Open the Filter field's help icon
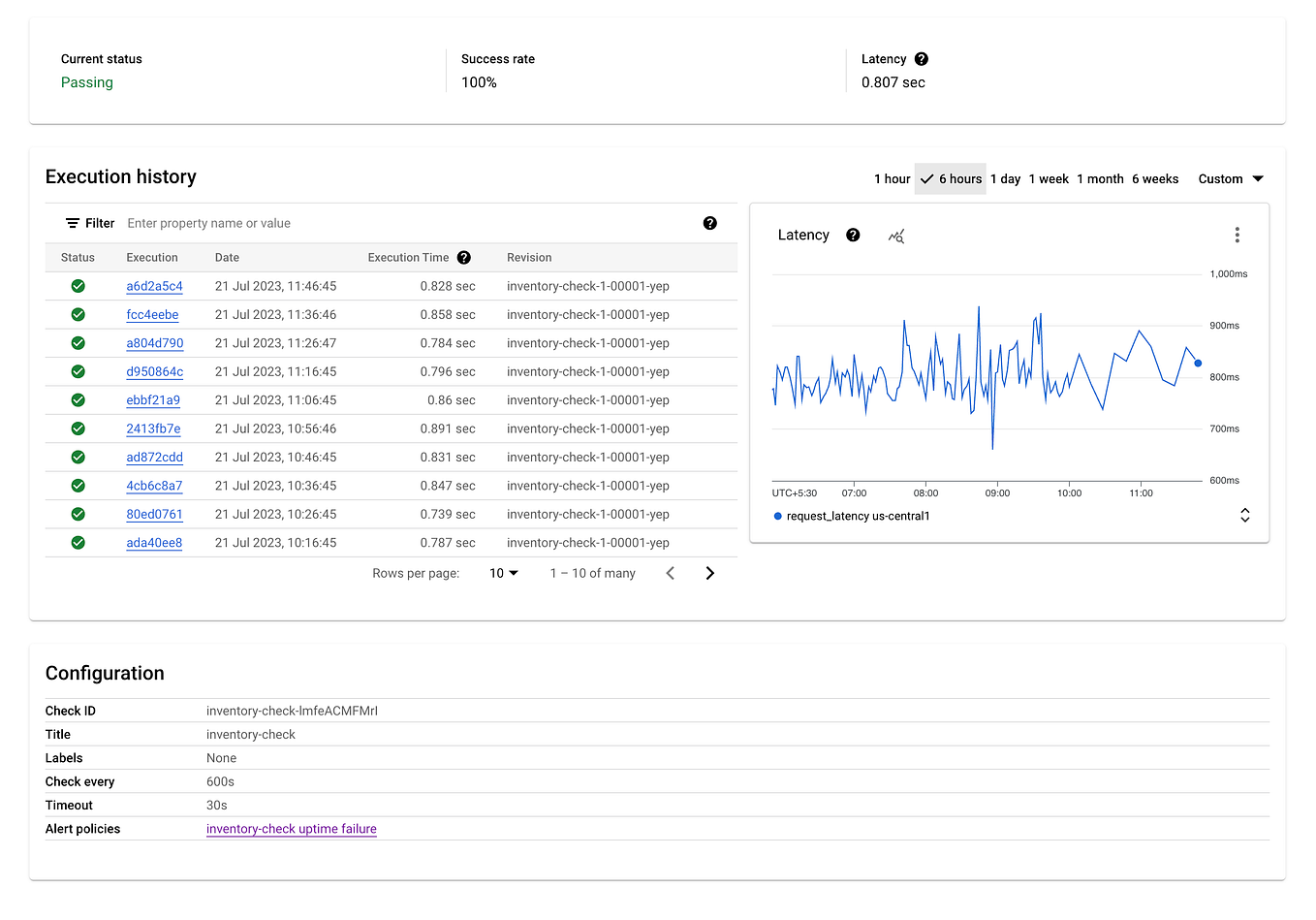 click(710, 223)
